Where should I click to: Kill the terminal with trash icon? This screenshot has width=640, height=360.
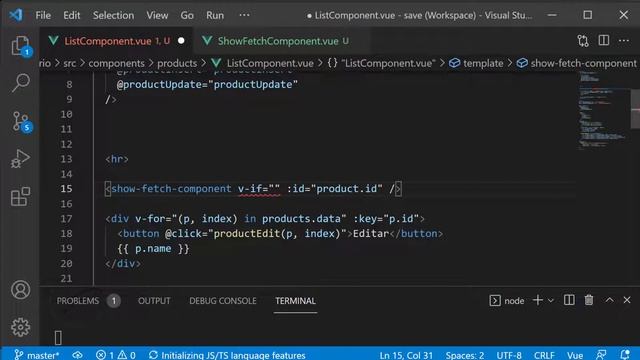pyautogui.click(x=589, y=300)
